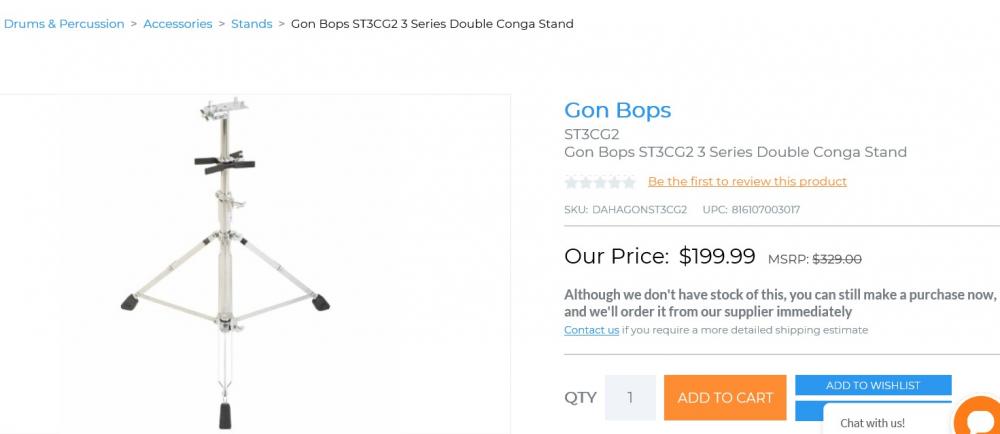
Task: Click the $199.99 price text
Action: click(717, 256)
